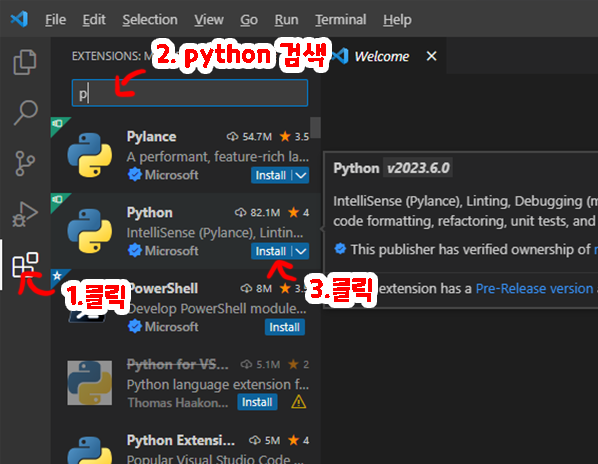Open the Search view in activity bar

[x=26, y=112]
